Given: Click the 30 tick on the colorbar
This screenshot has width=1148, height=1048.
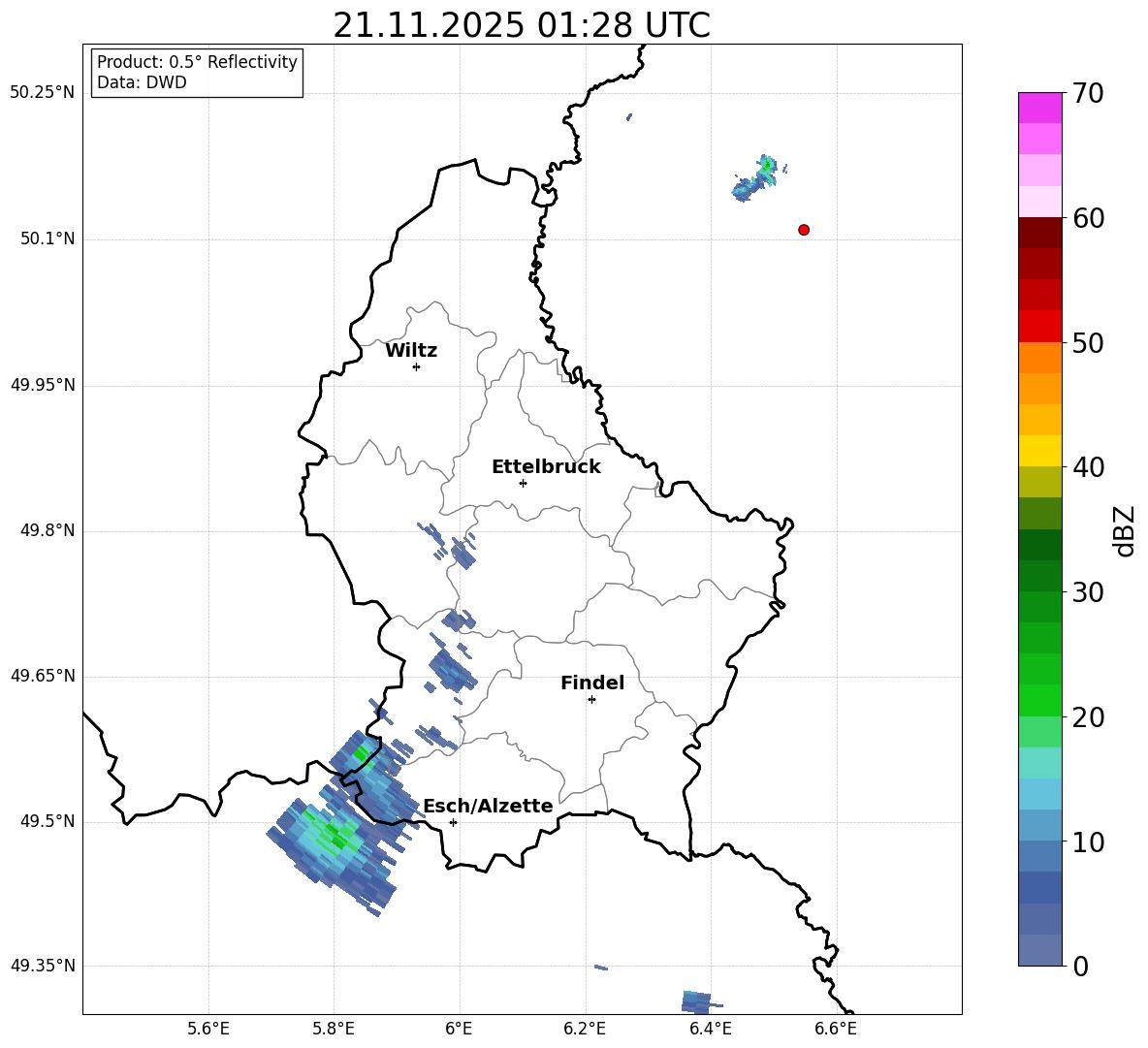Looking at the screenshot, I should coord(1088,592).
